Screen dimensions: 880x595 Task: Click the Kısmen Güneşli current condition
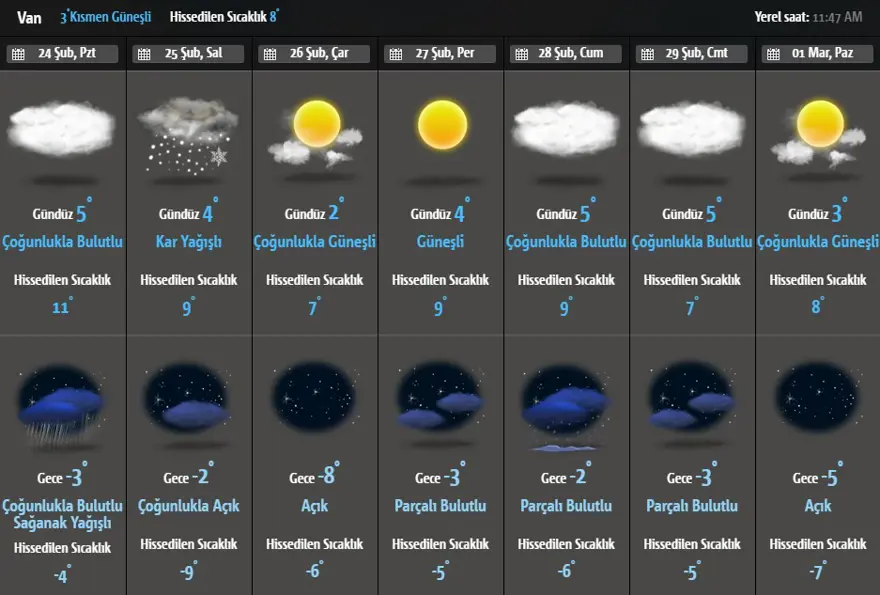[x=110, y=17]
